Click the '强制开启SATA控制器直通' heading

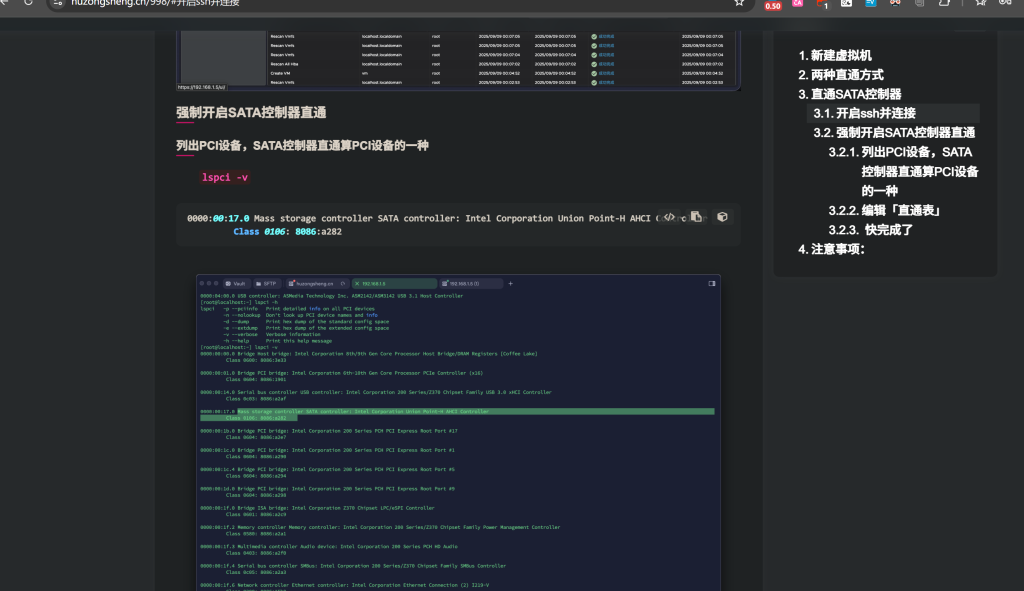point(251,113)
